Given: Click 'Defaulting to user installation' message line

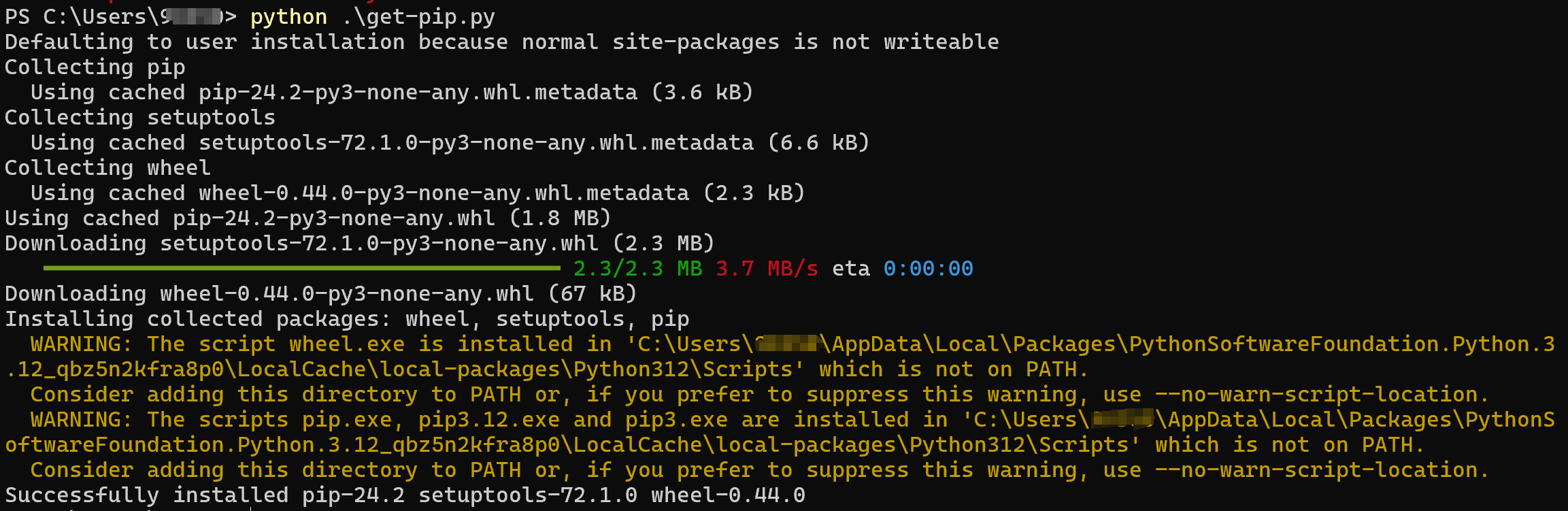Looking at the screenshot, I should pos(502,42).
